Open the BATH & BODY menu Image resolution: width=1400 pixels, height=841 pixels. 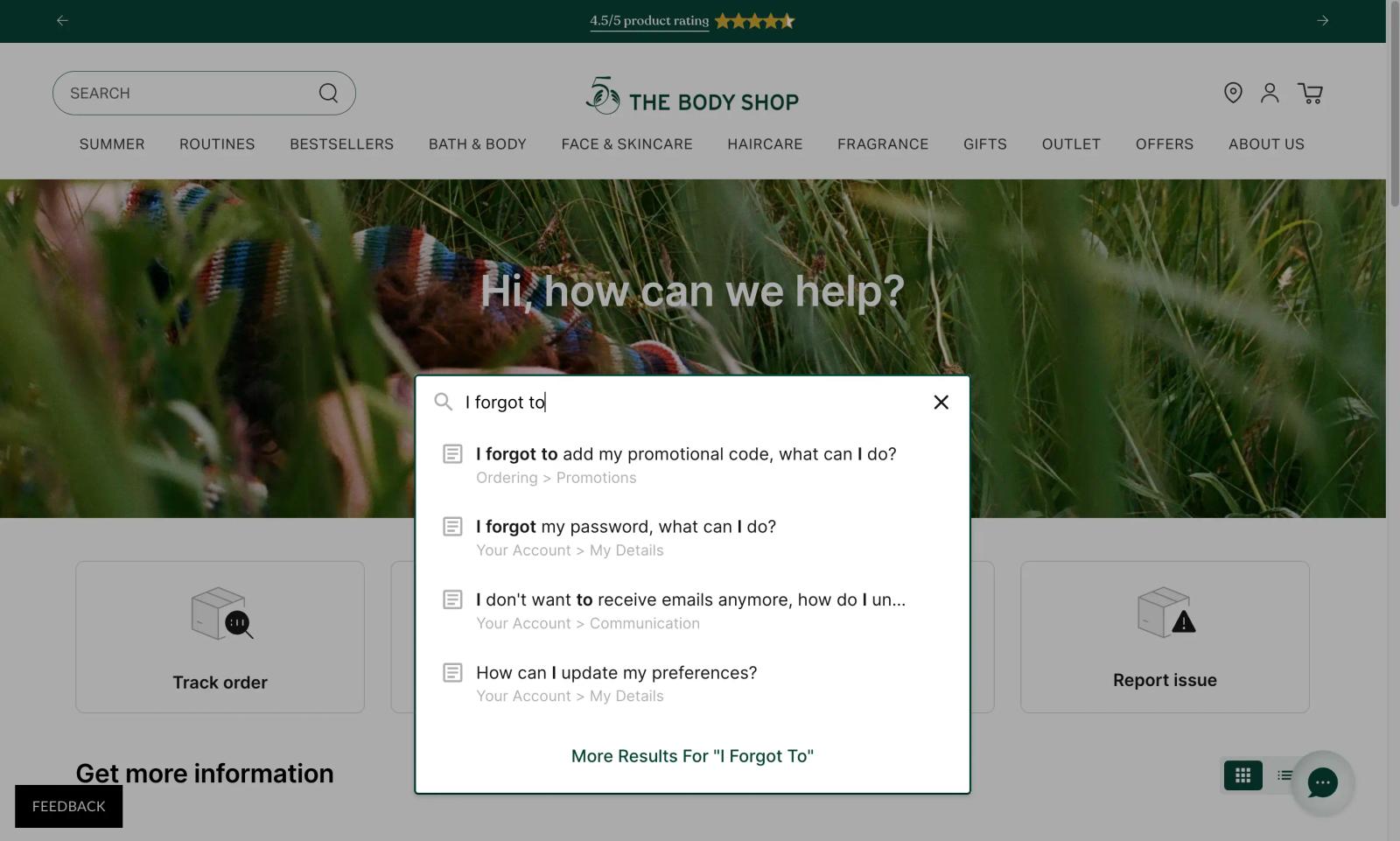[478, 144]
